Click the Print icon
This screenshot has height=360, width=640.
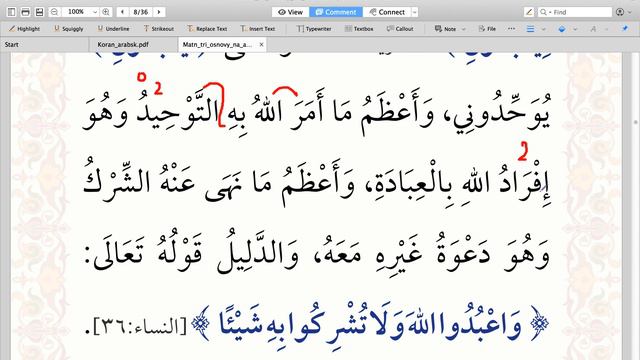point(25,12)
